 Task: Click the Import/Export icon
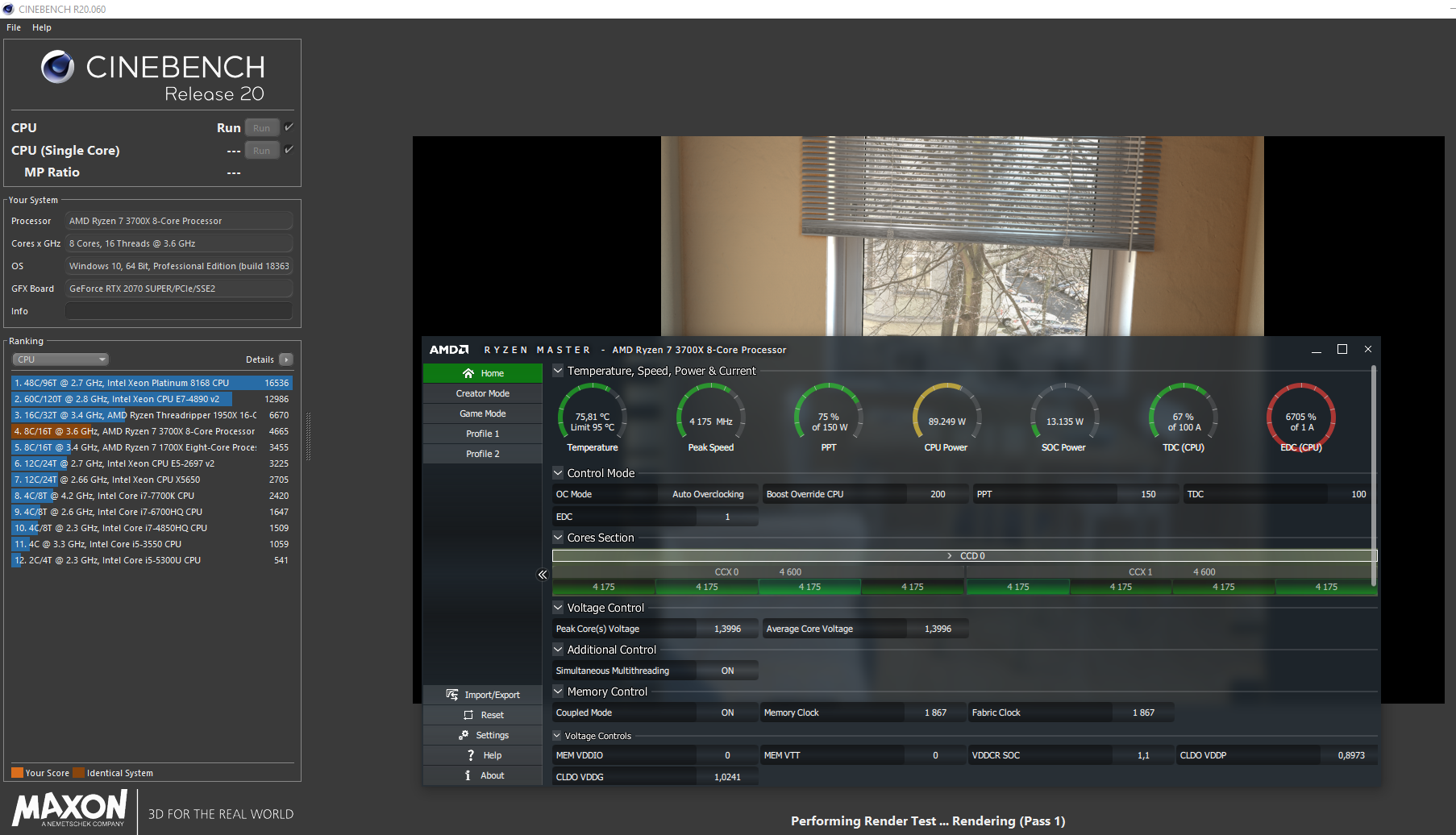(452, 695)
